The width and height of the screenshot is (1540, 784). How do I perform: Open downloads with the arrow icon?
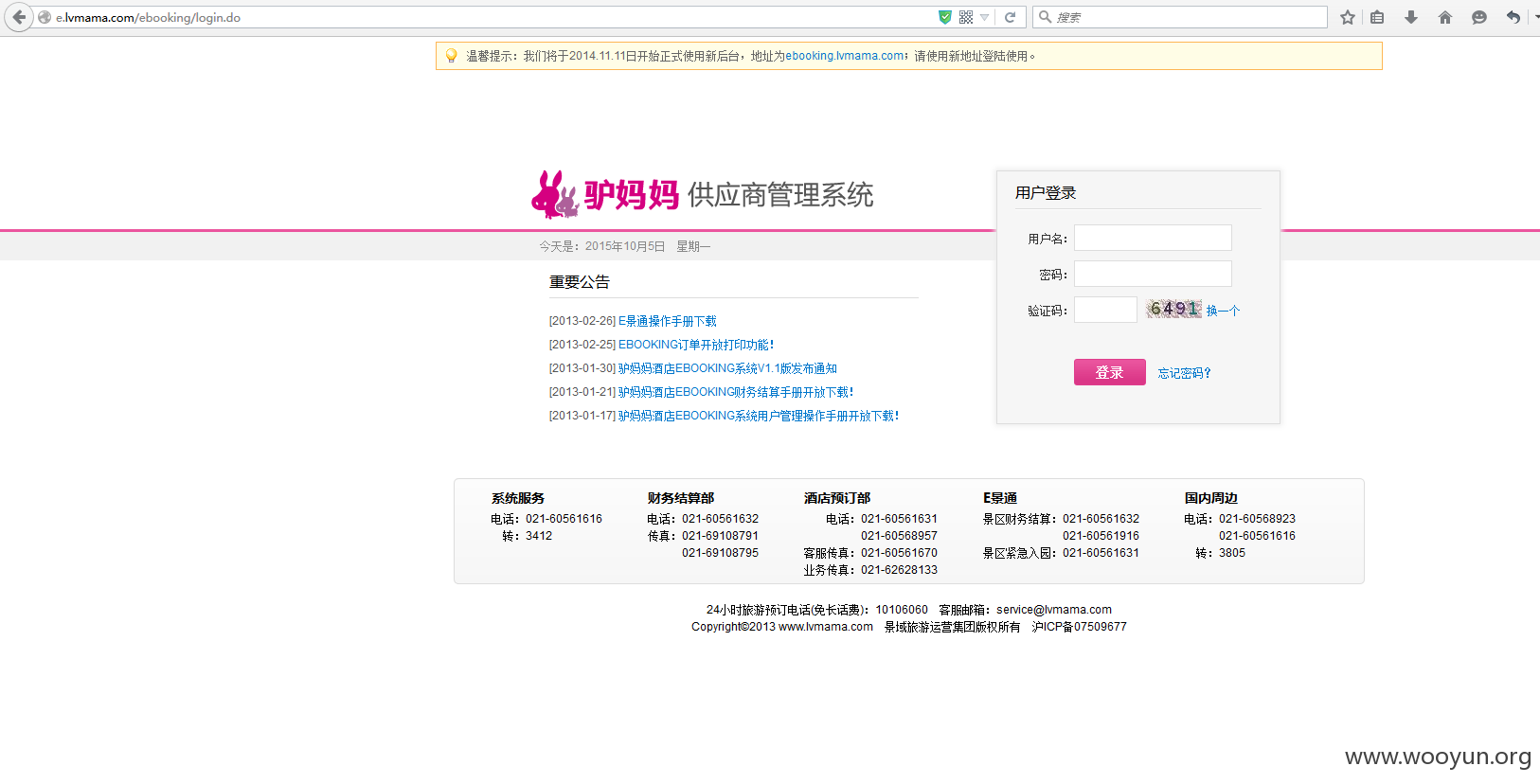click(1411, 17)
